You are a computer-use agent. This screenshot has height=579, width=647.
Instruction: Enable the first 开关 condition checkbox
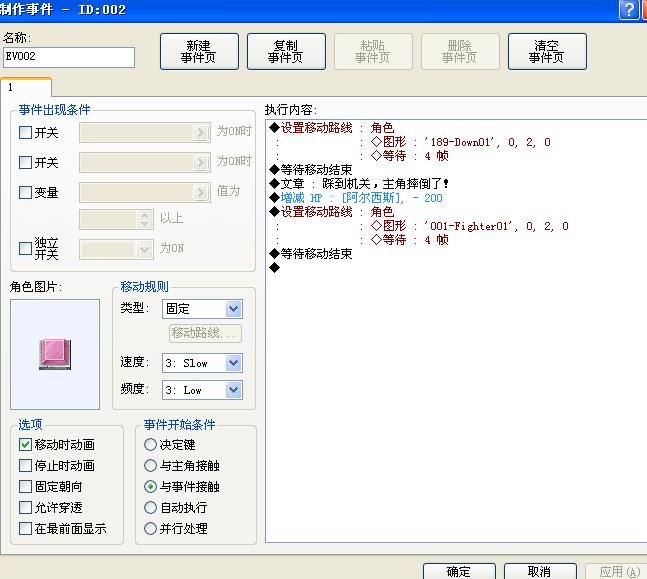[x=25, y=132]
